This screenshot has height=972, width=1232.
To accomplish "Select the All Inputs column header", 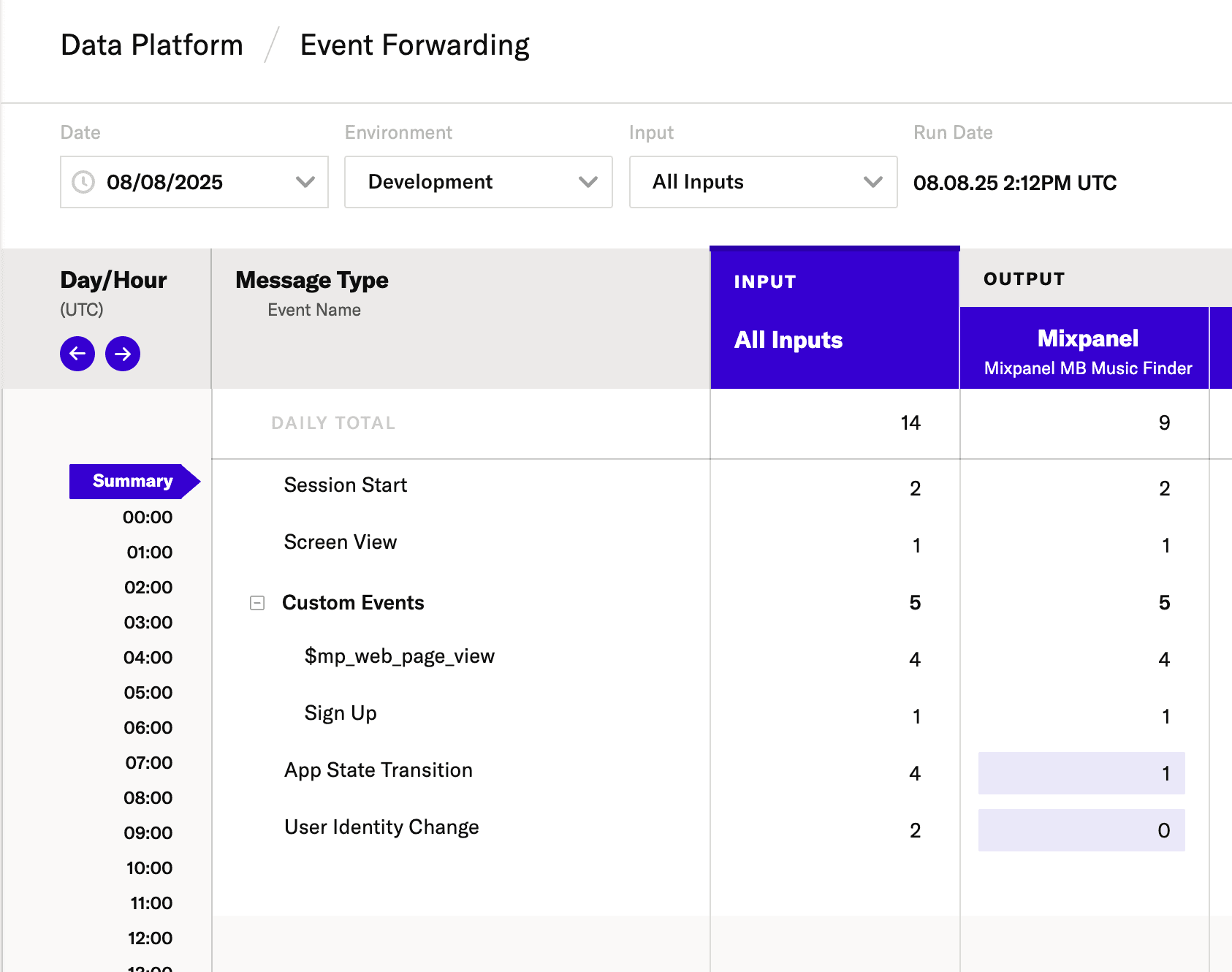I will pyautogui.click(x=788, y=338).
